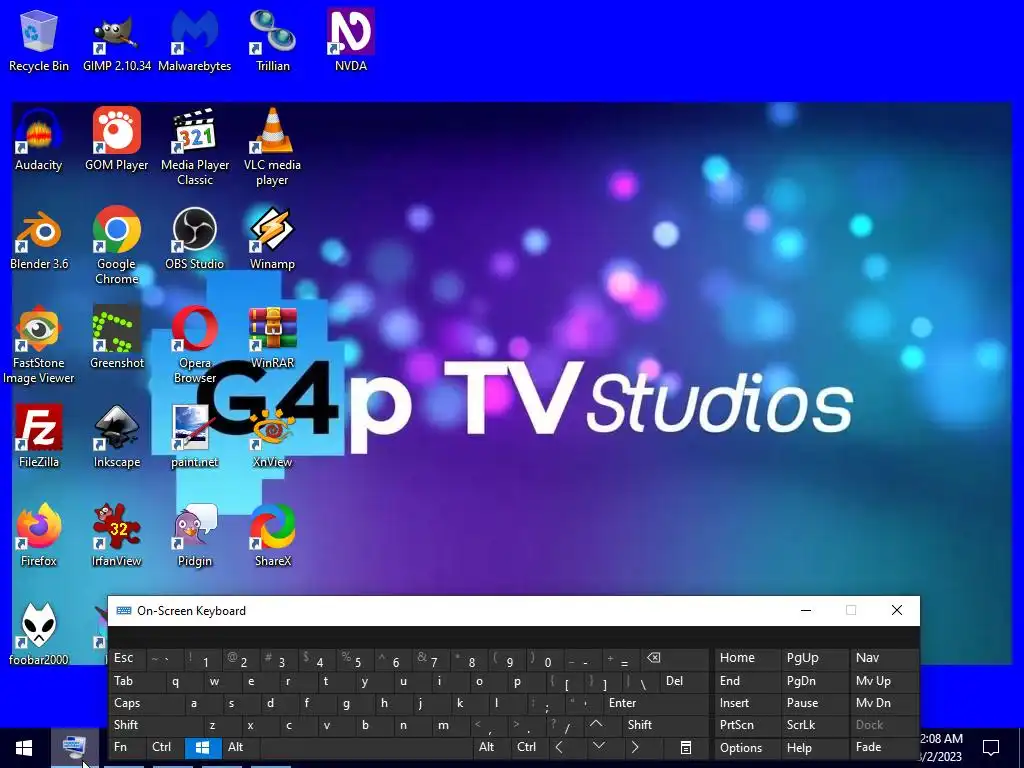Launch GIMP 2.10.34 from desktop

point(117,40)
